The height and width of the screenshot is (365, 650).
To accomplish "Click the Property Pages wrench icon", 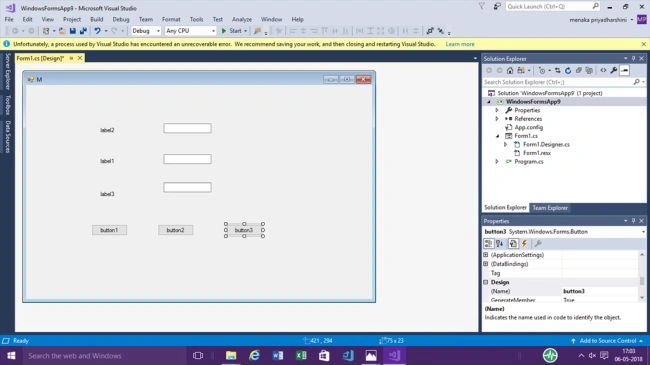I will (x=538, y=243).
